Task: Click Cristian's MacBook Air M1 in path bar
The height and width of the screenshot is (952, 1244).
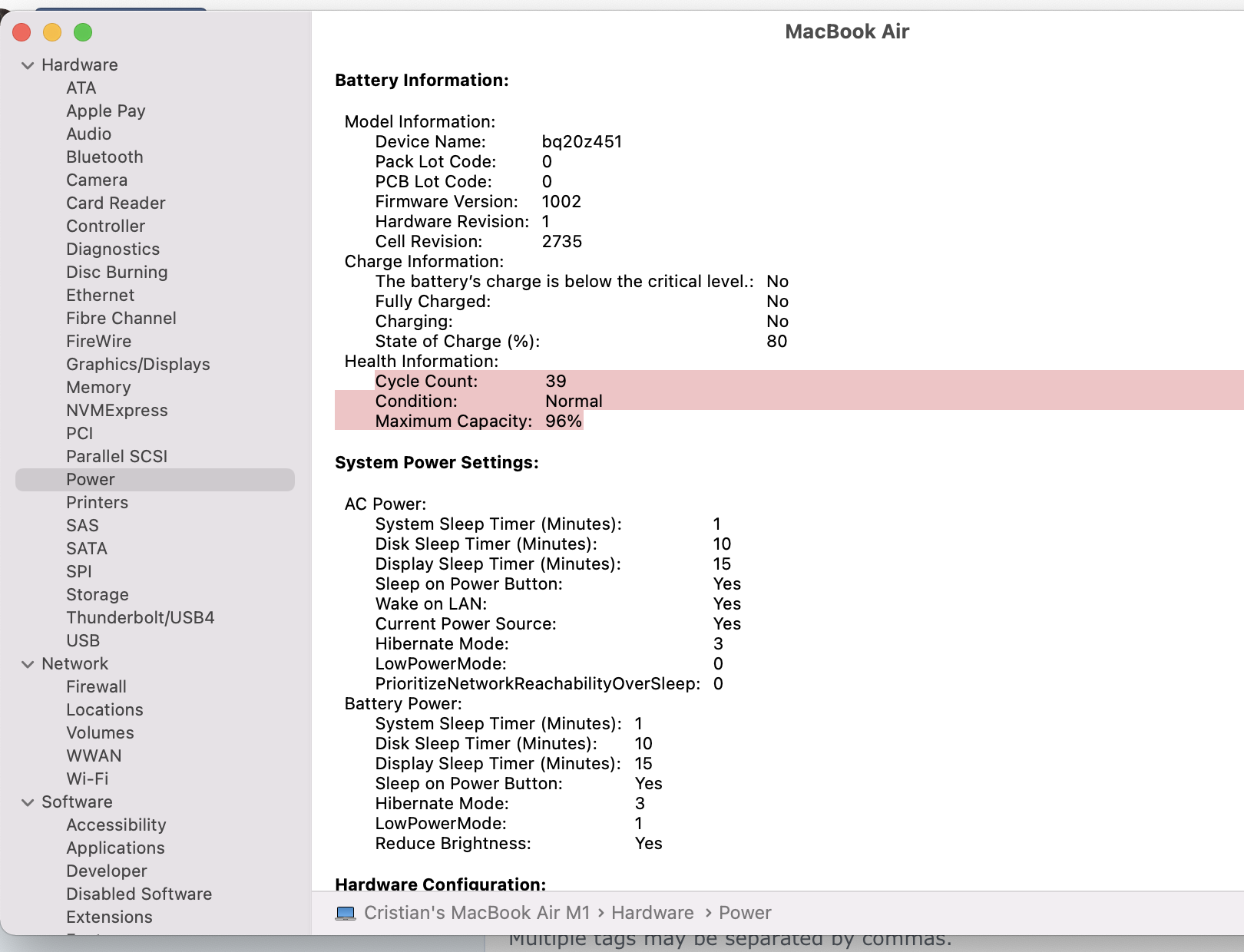Action: (x=476, y=913)
